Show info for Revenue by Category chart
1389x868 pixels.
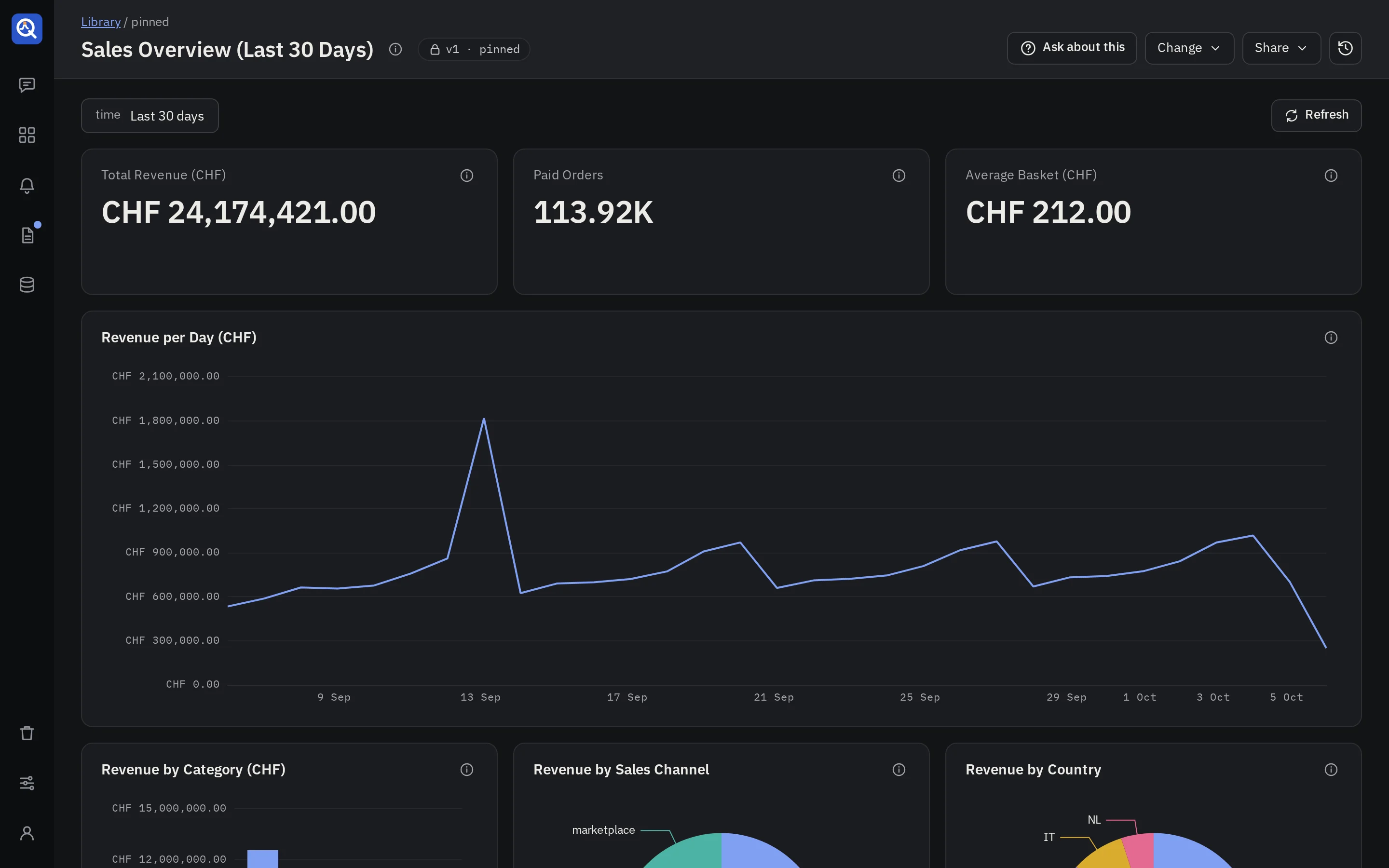click(x=467, y=770)
